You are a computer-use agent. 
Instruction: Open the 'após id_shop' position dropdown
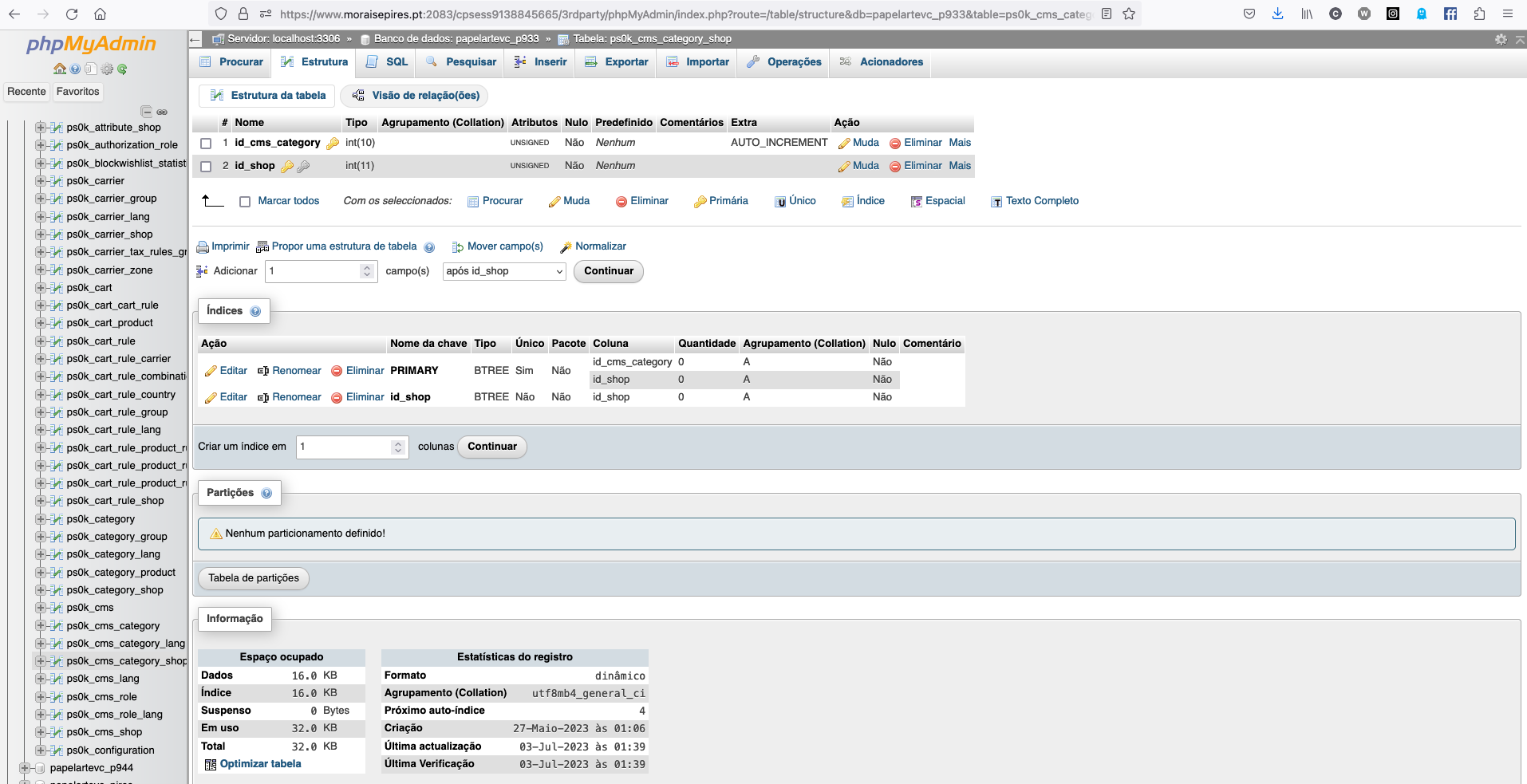click(x=504, y=271)
